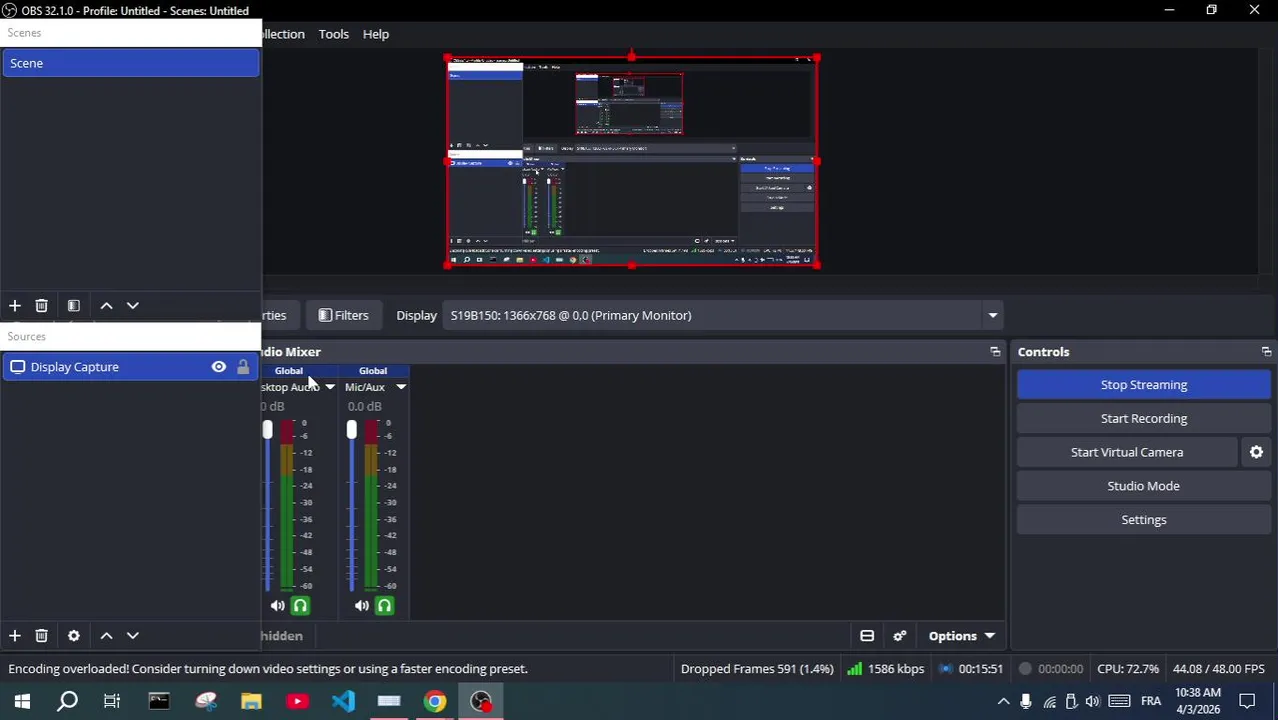This screenshot has width=1278, height=720.
Task: Select the Scene item in Scenes list
Action: pyautogui.click(x=130, y=64)
